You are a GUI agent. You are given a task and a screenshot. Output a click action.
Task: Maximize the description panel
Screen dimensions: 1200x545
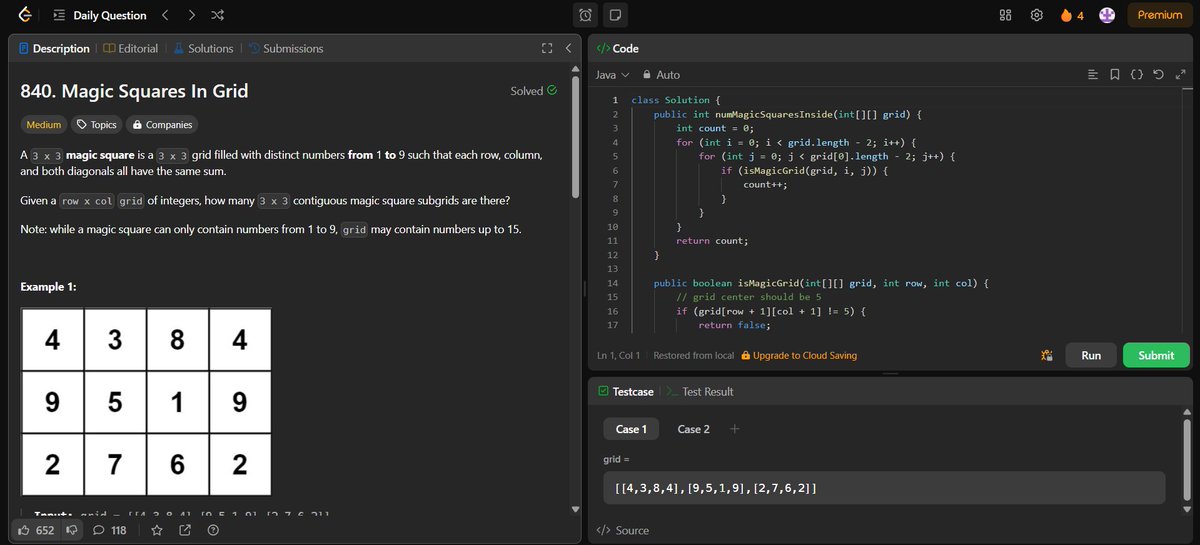[546, 48]
